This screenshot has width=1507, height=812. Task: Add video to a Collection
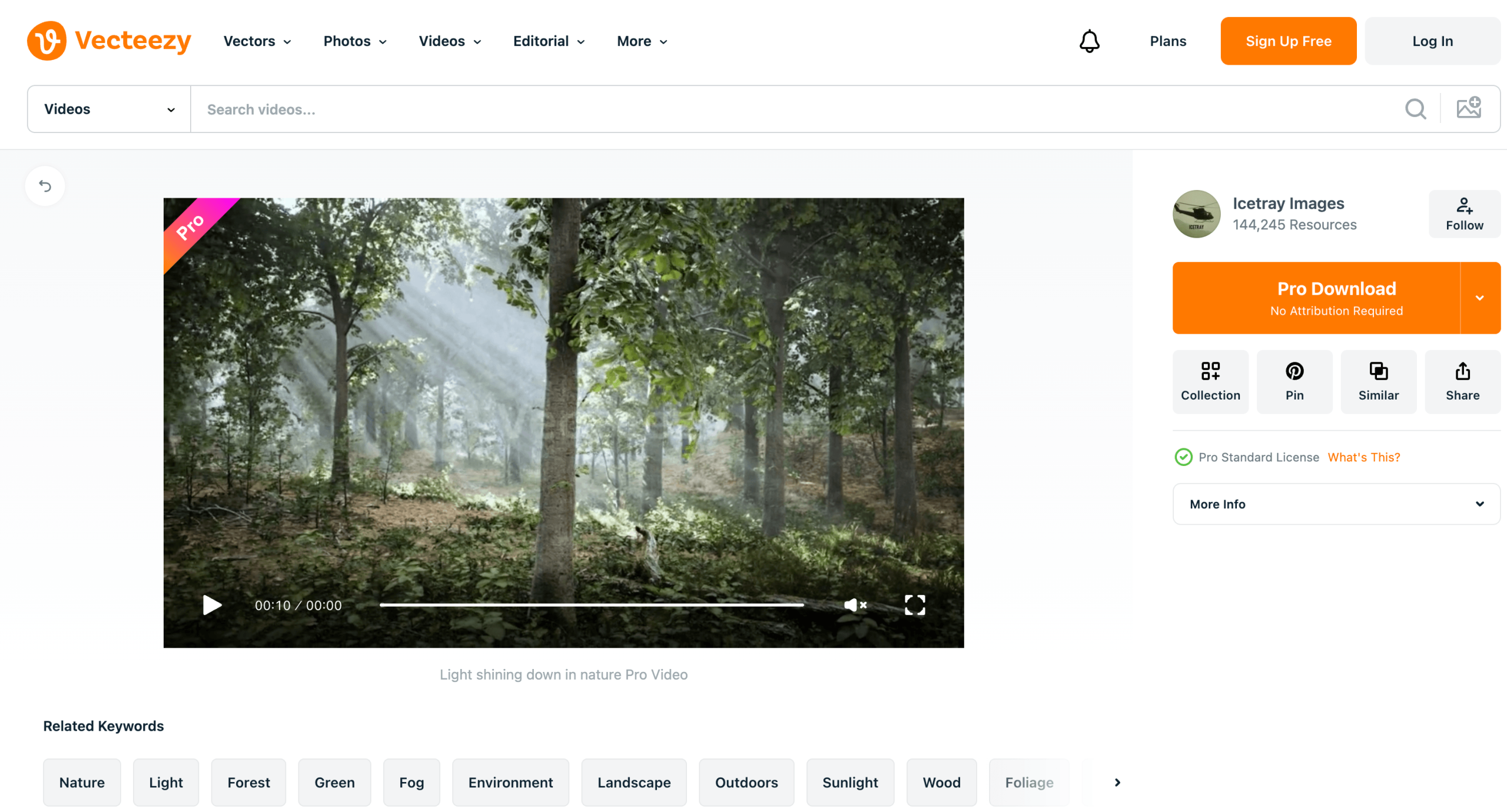(1210, 382)
